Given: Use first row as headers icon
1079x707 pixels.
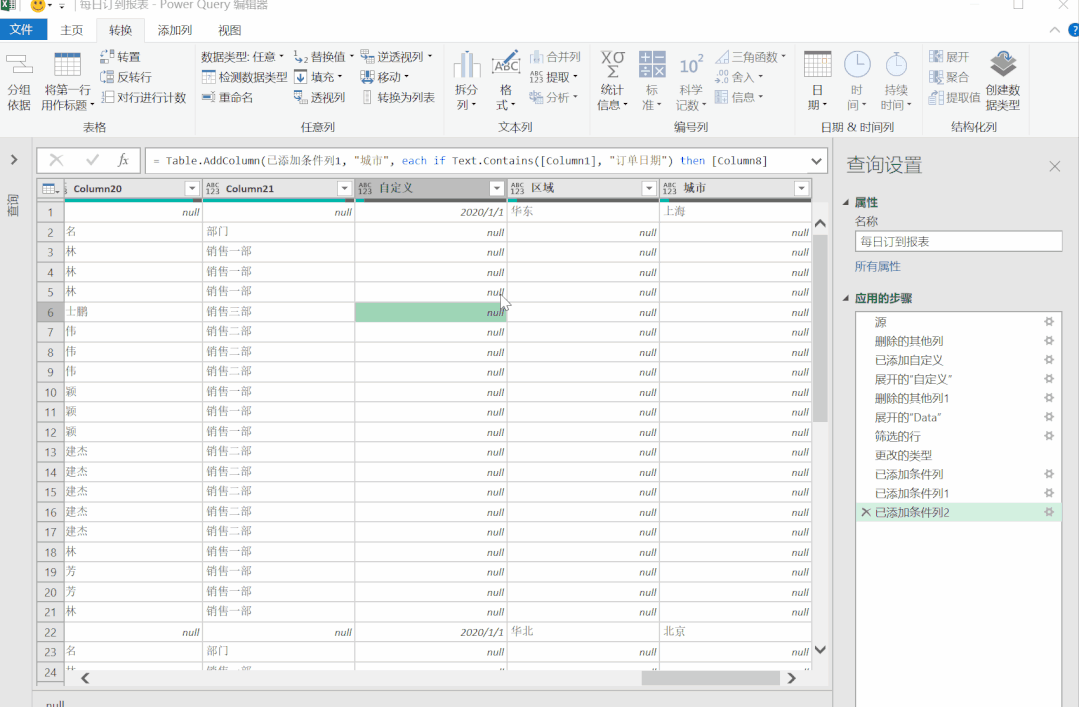Looking at the screenshot, I should coord(67,64).
